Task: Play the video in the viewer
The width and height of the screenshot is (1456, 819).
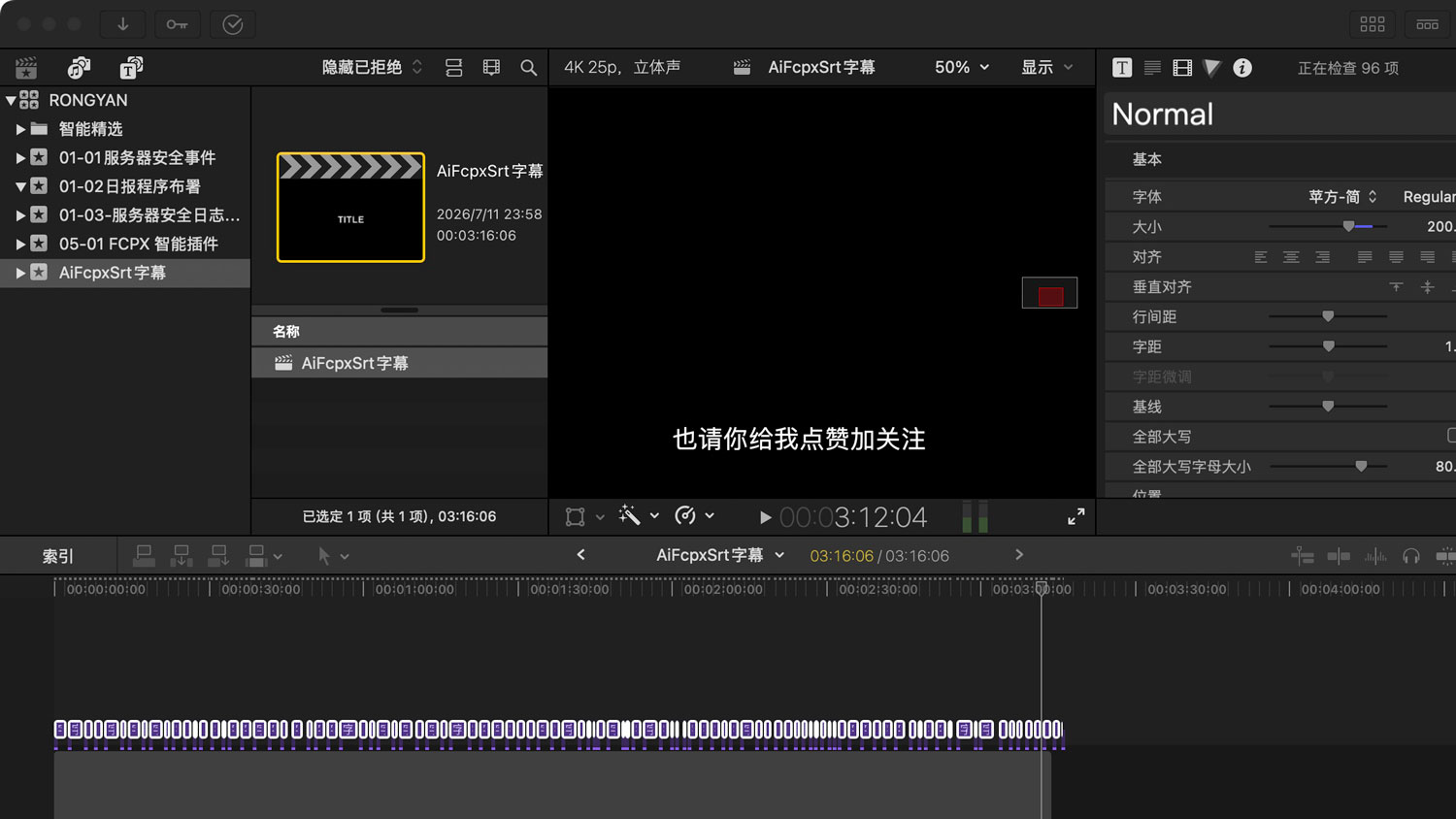Action: [x=765, y=517]
